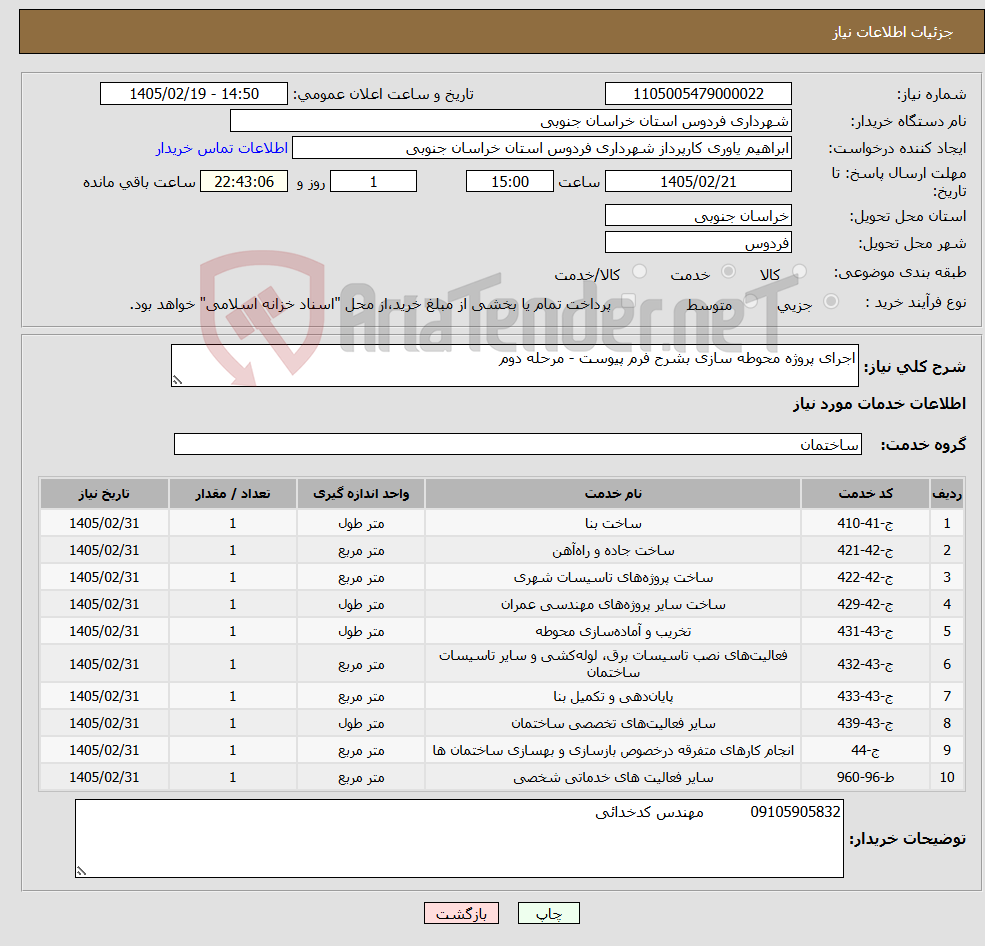Click the جزئیات اطلاعات نیاز page header
985x946 pixels.
[892, 32]
